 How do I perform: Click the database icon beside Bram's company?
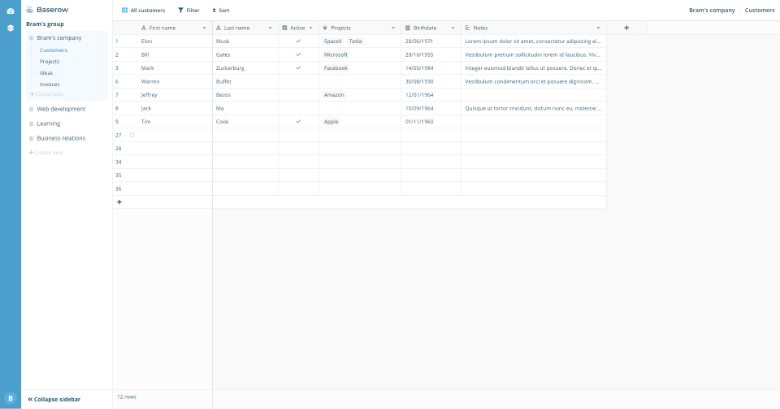point(31,38)
